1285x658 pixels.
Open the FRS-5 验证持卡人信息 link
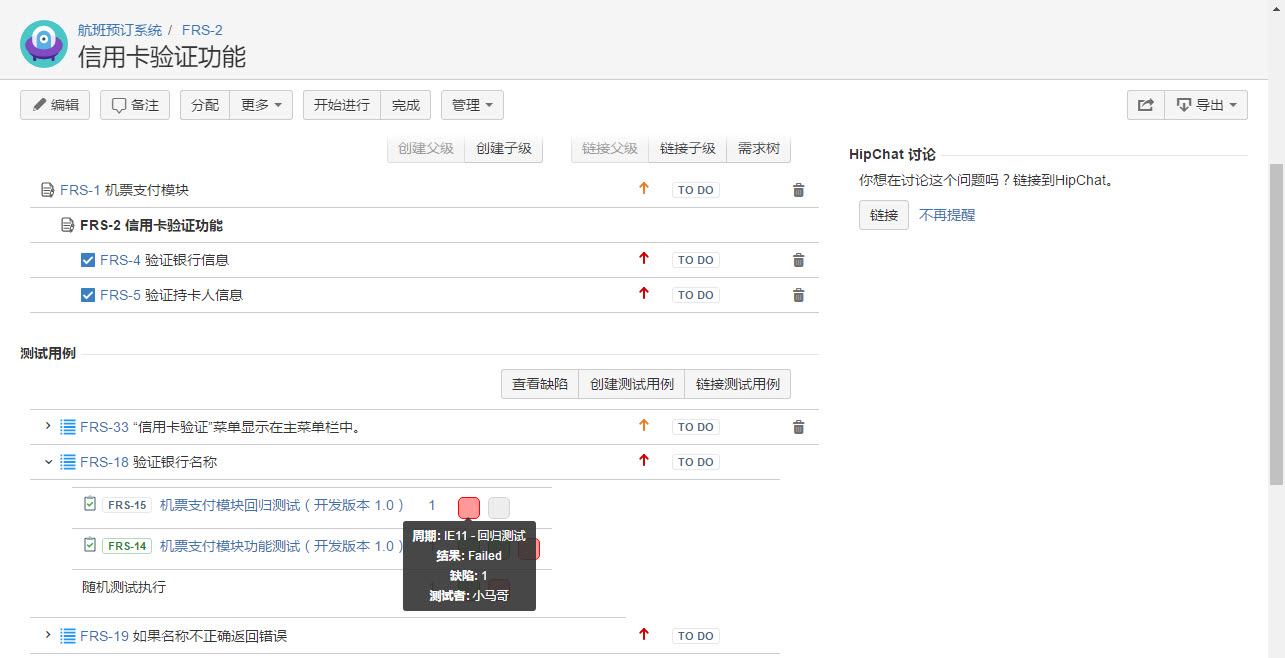pos(172,295)
